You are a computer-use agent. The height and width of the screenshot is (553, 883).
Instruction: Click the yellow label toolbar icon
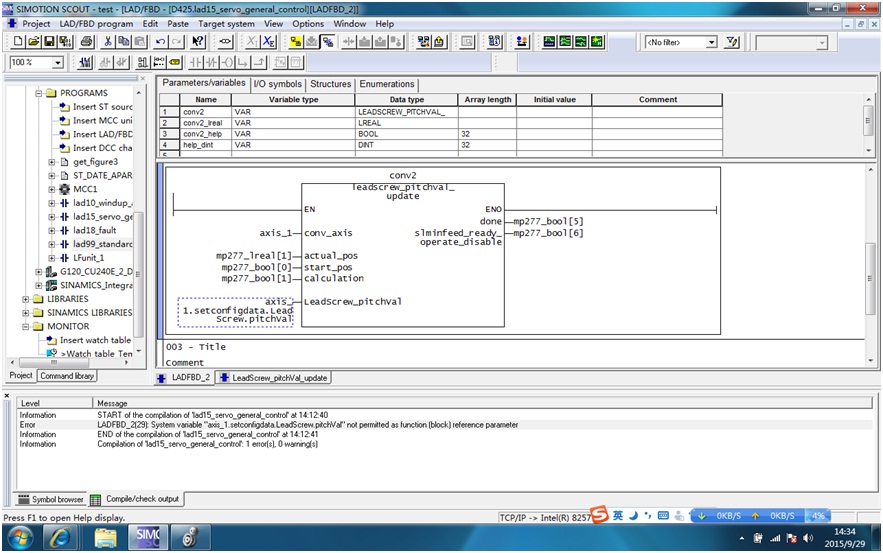(175, 63)
